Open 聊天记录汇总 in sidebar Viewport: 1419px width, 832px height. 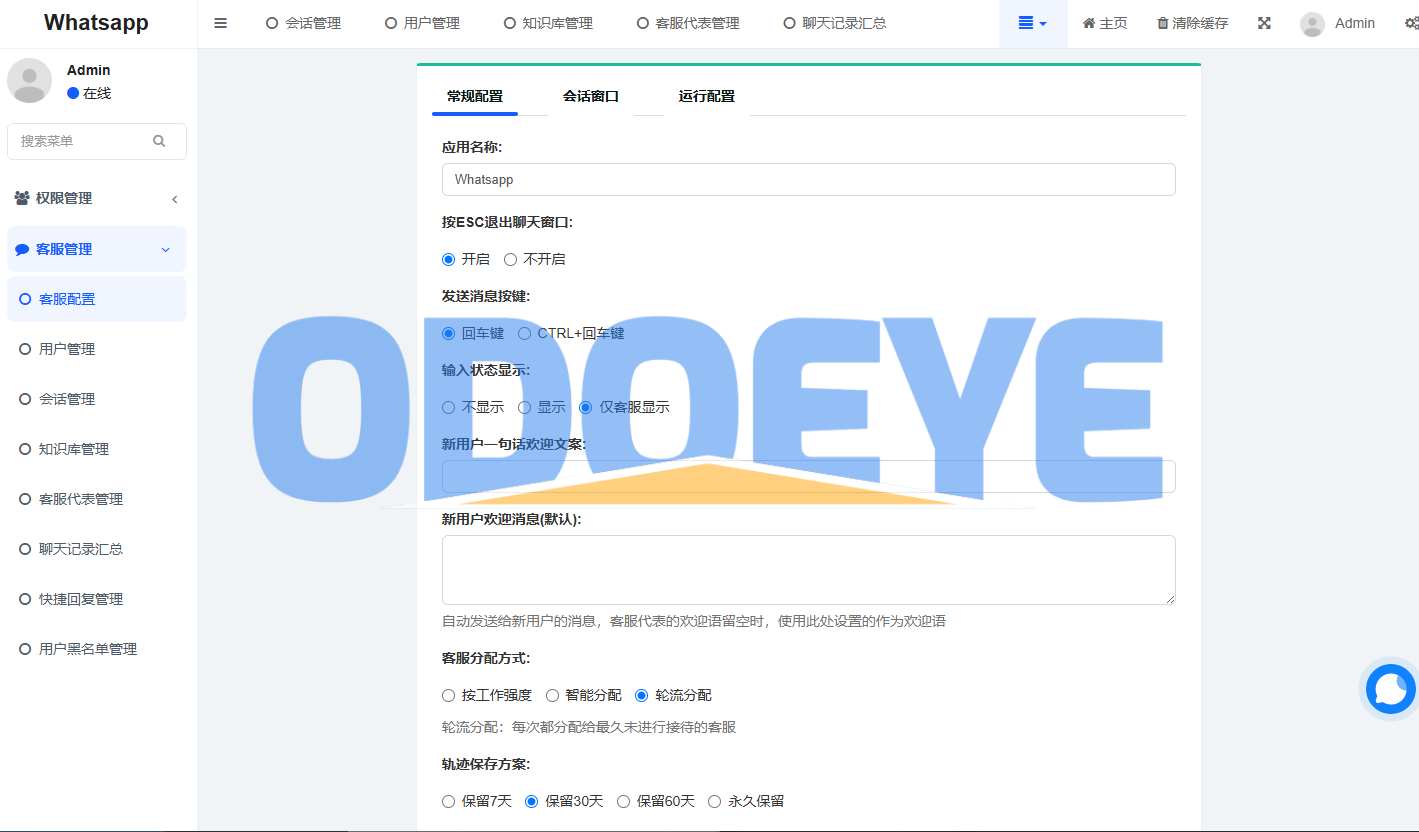97,549
